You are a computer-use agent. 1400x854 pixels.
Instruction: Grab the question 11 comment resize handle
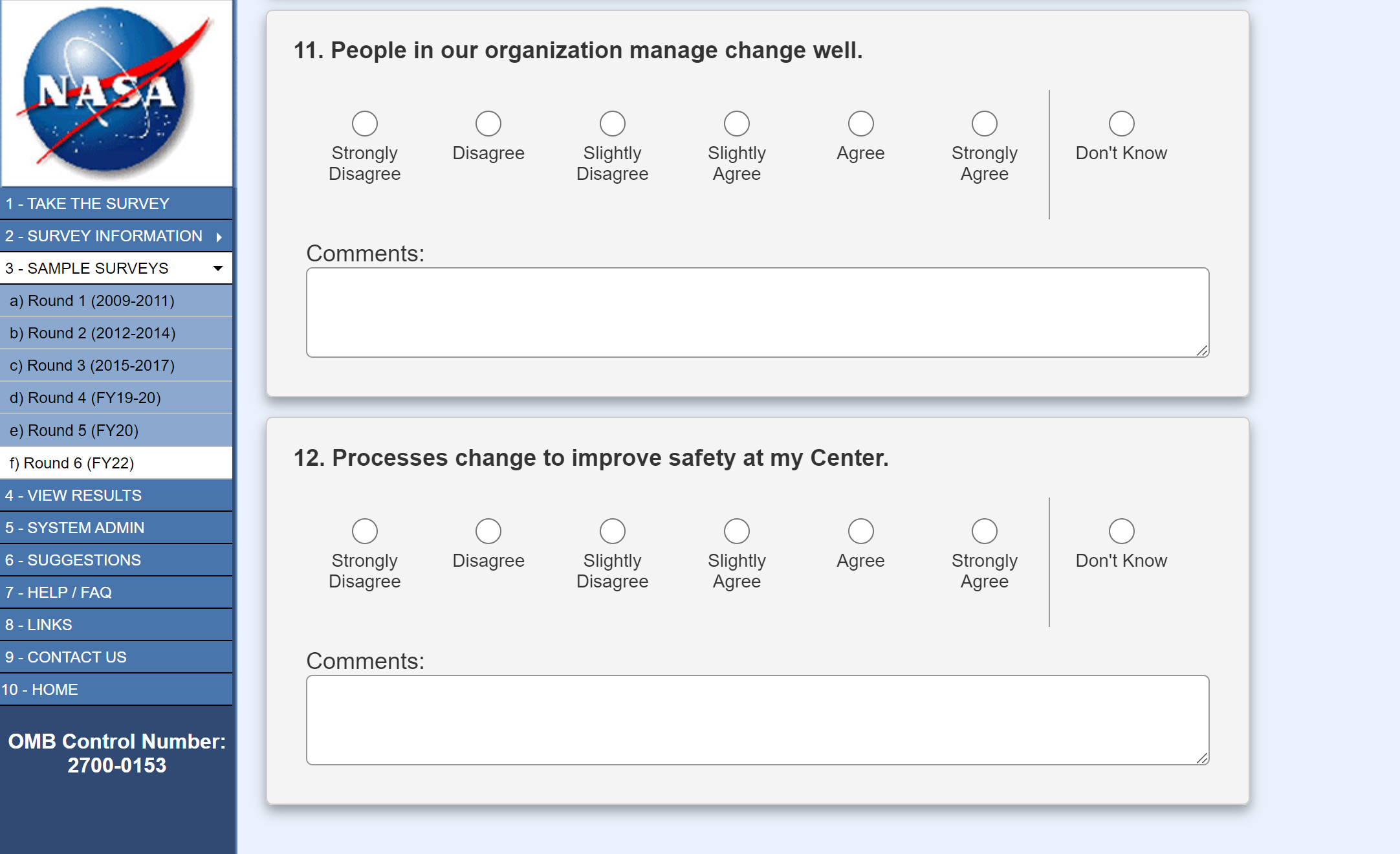[1202, 351]
